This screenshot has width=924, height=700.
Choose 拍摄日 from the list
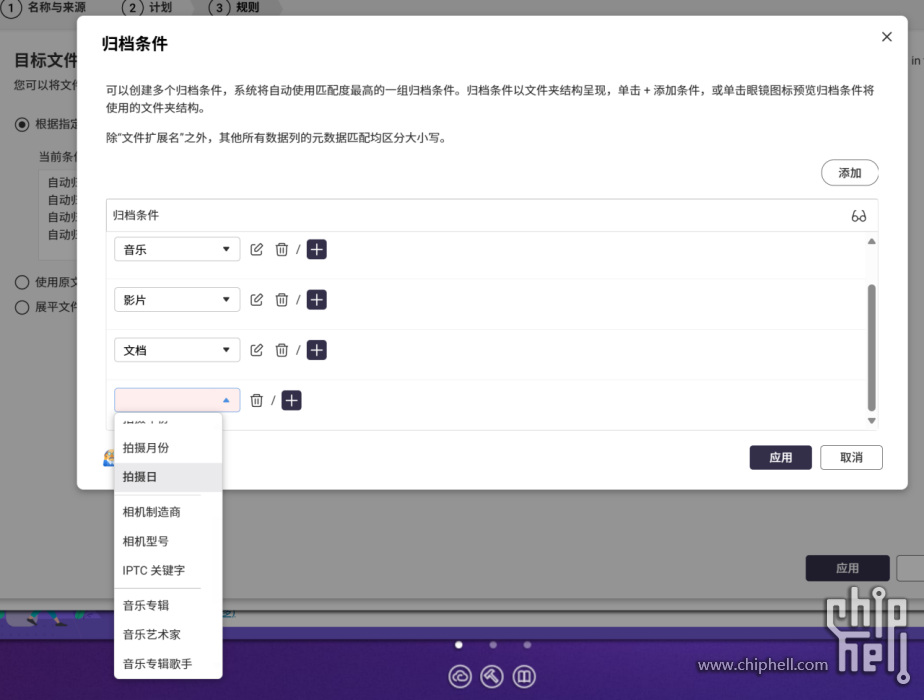click(168, 477)
